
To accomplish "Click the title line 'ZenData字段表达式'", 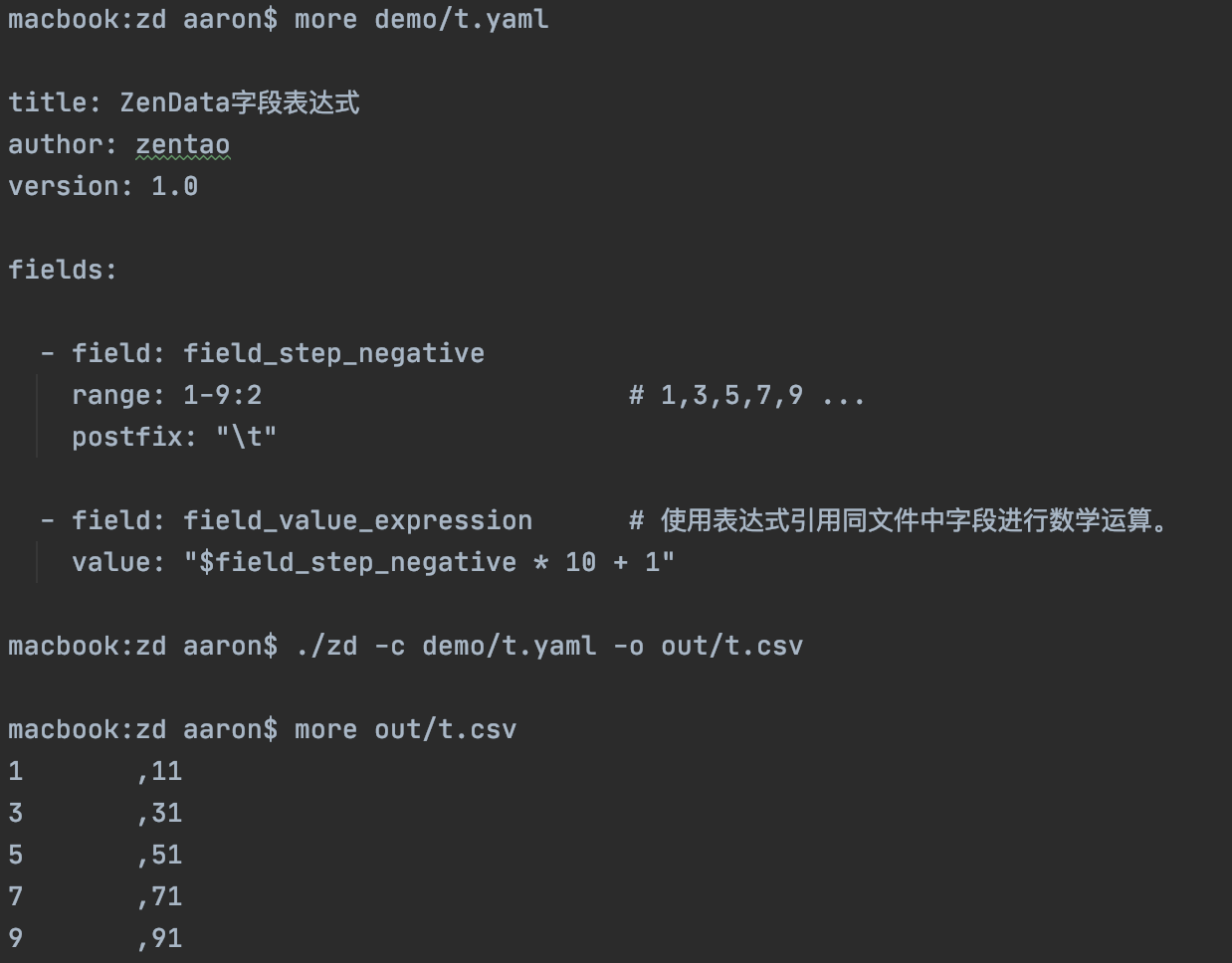I will pos(239,102).
